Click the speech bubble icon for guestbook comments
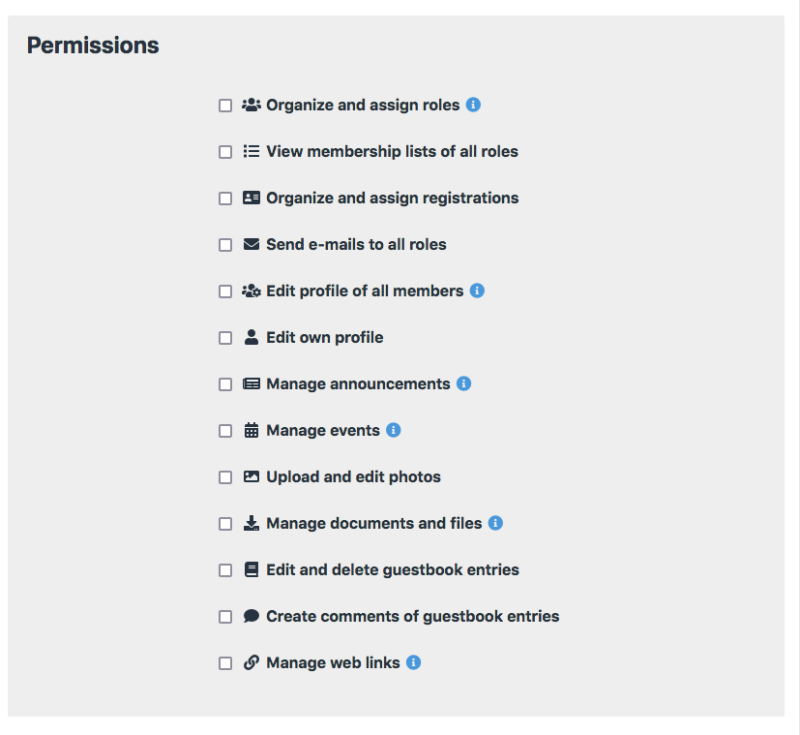800x735 pixels. (x=250, y=615)
